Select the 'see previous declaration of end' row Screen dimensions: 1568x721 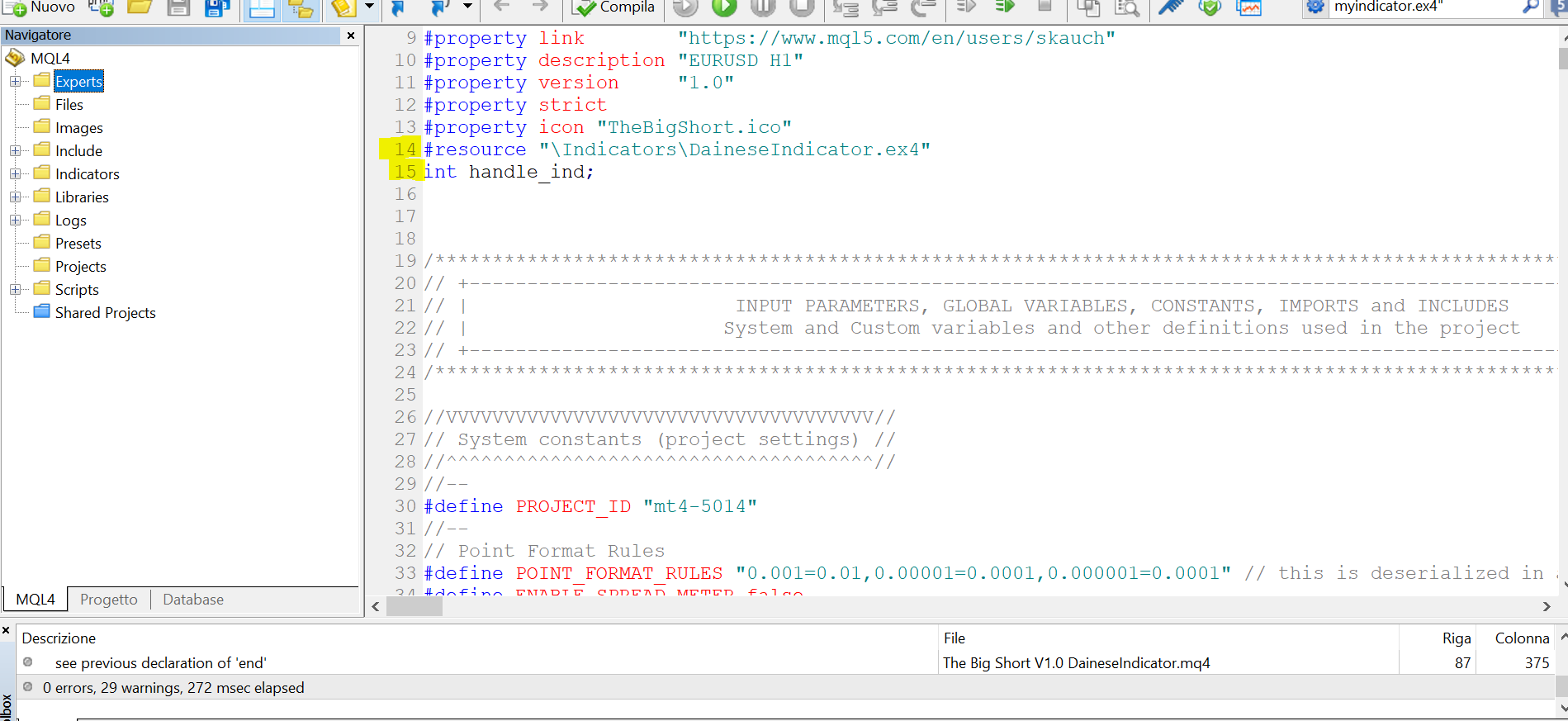click(786, 663)
